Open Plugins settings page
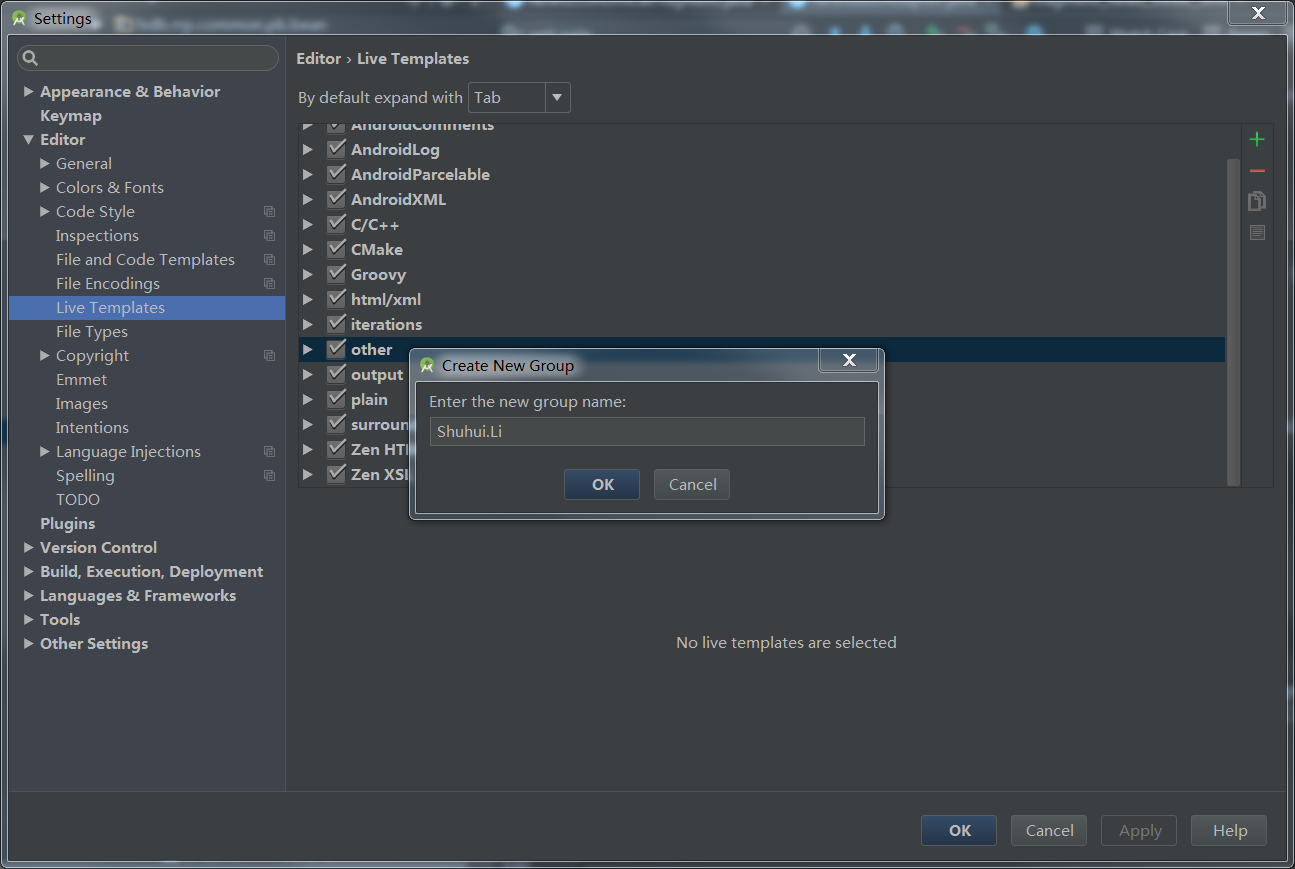The height and width of the screenshot is (869, 1295). tap(68, 524)
